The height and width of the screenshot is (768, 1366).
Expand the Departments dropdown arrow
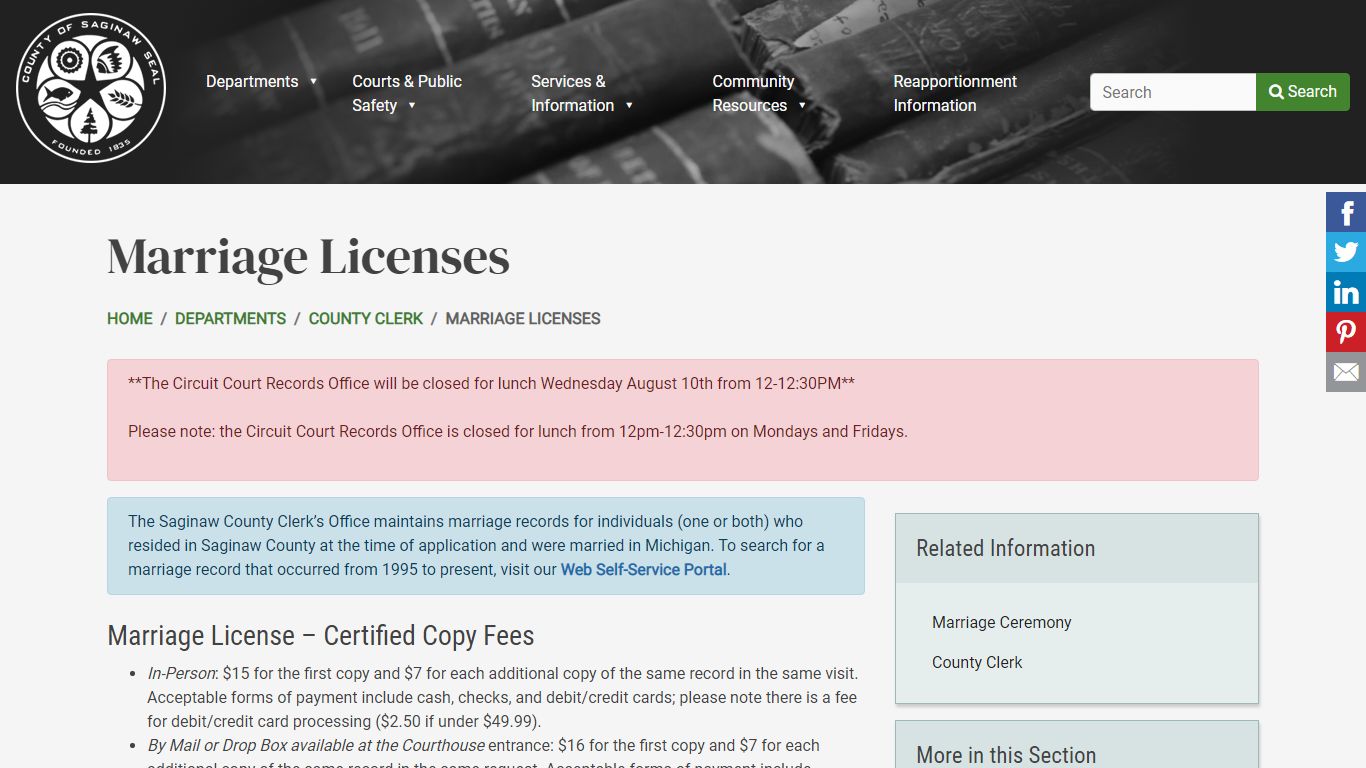(x=313, y=82)
